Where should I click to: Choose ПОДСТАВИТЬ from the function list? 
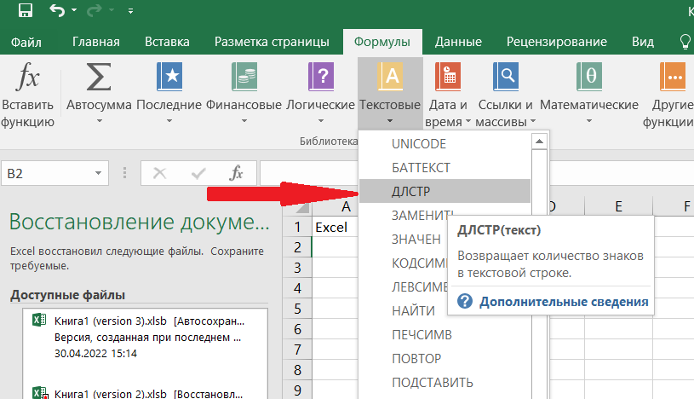click(x=445, y=383)
